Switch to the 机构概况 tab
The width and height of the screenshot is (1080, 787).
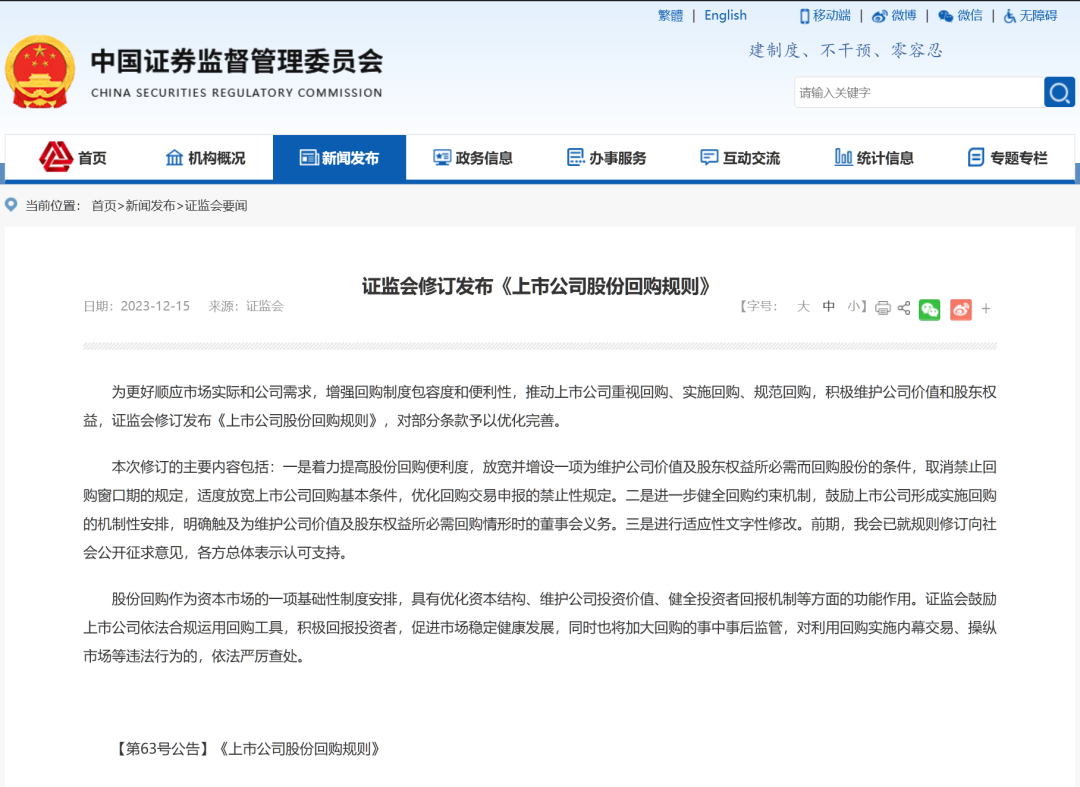point(205,157)
